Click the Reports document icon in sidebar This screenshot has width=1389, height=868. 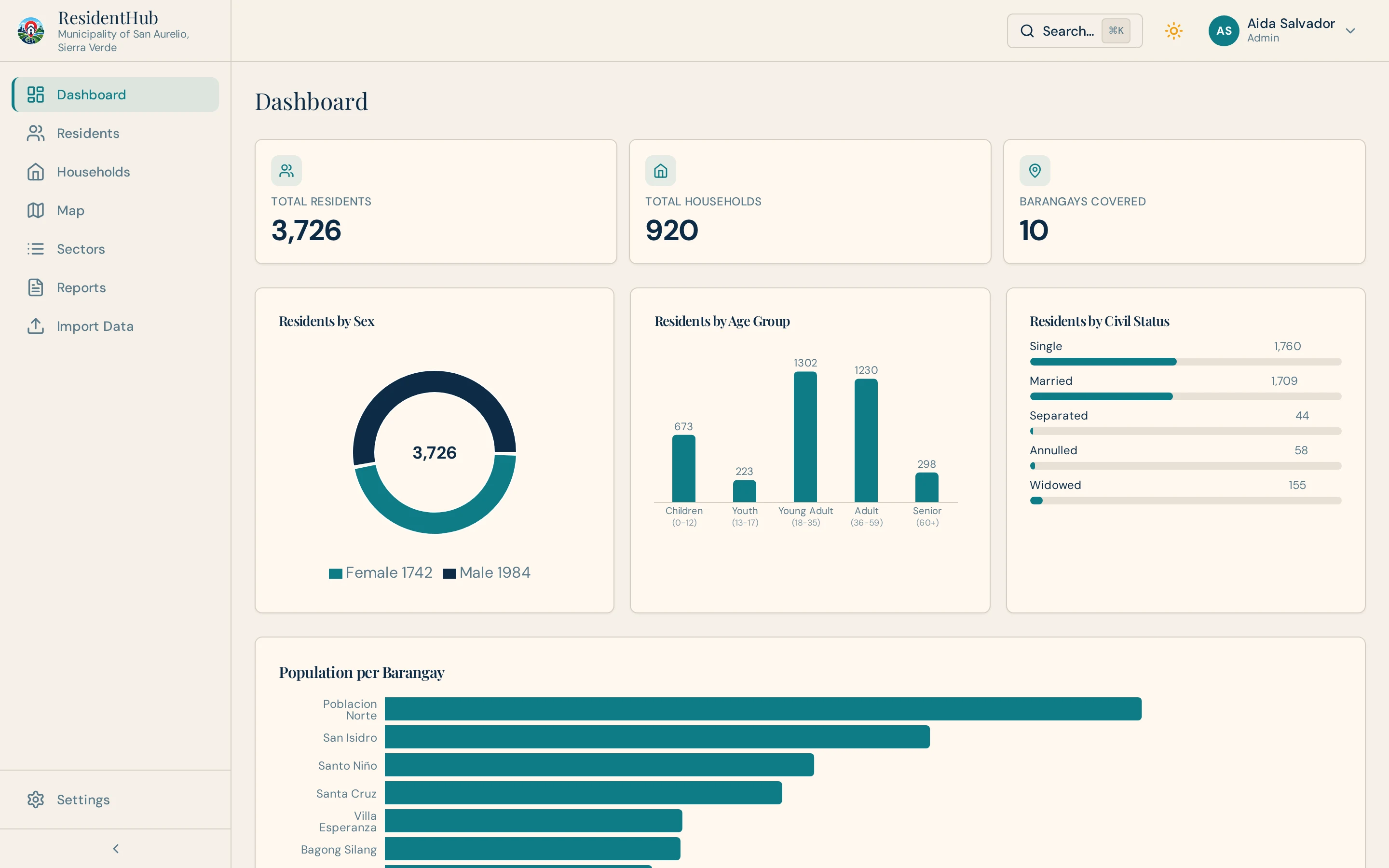point(36,287)
